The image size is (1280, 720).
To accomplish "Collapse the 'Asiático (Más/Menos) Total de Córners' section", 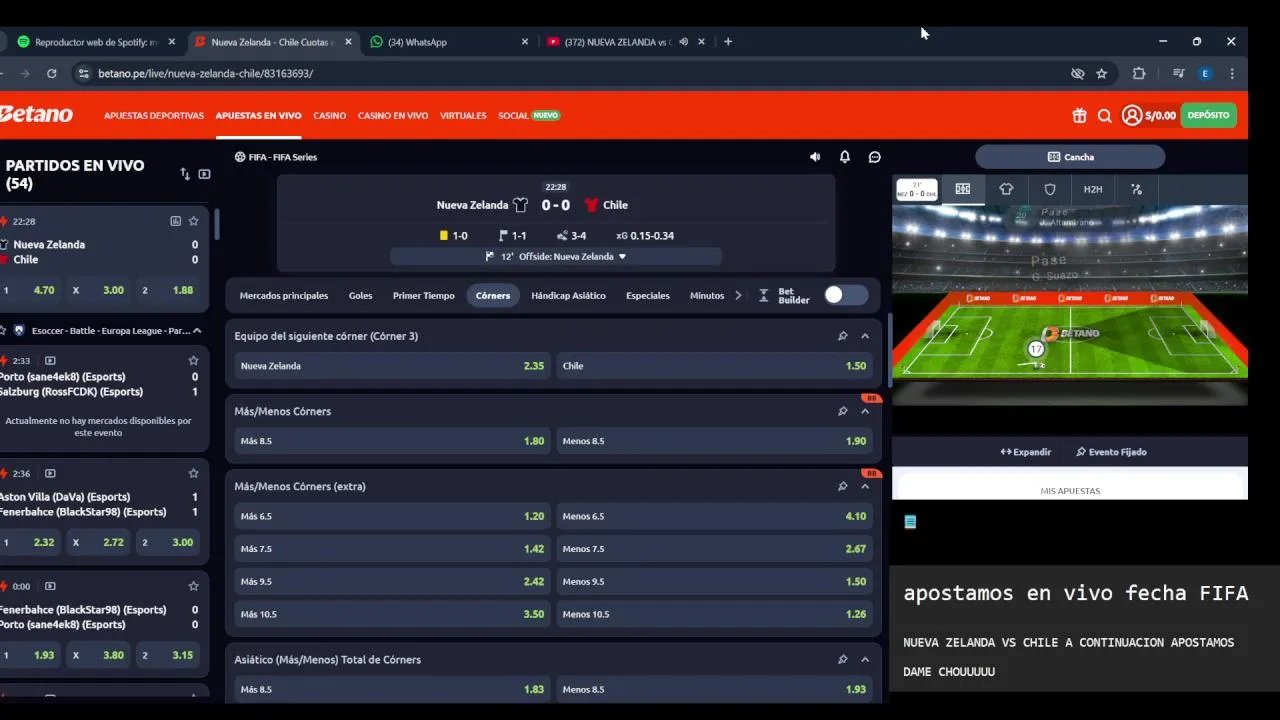I will tap(865, 659).
